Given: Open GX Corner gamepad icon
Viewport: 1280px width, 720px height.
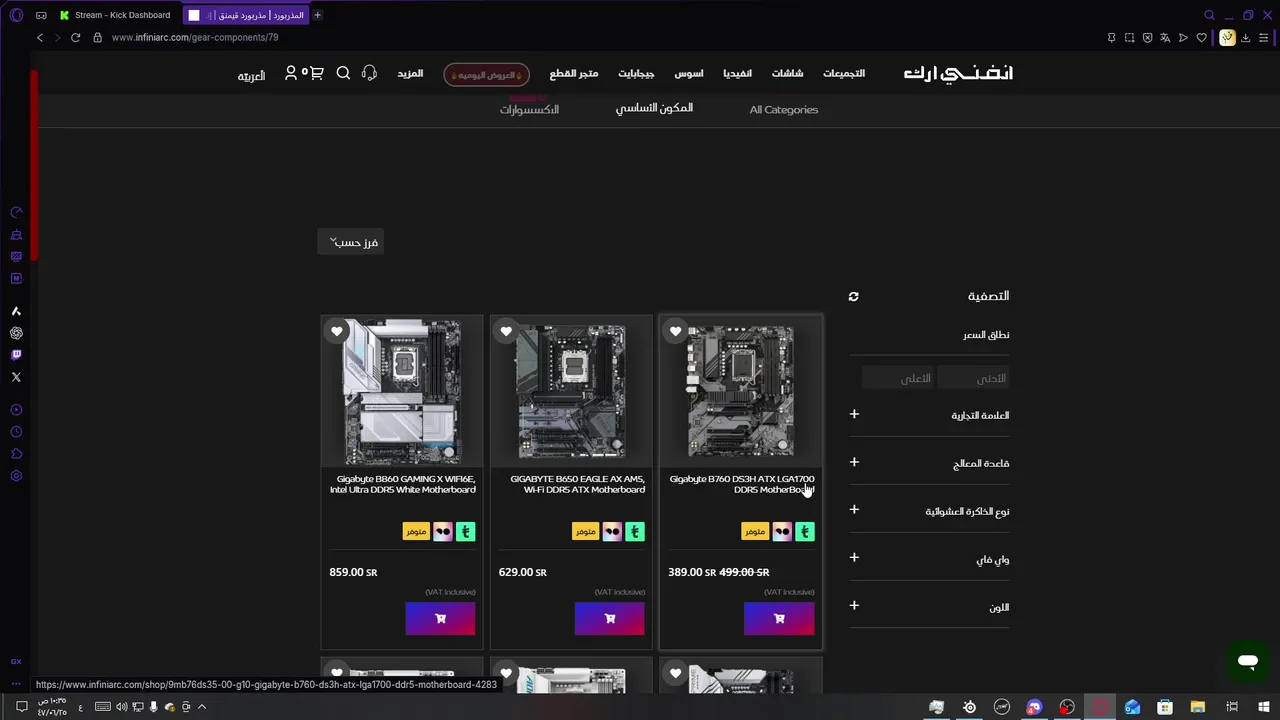Looking at the screenshot, I should point(41,15).
